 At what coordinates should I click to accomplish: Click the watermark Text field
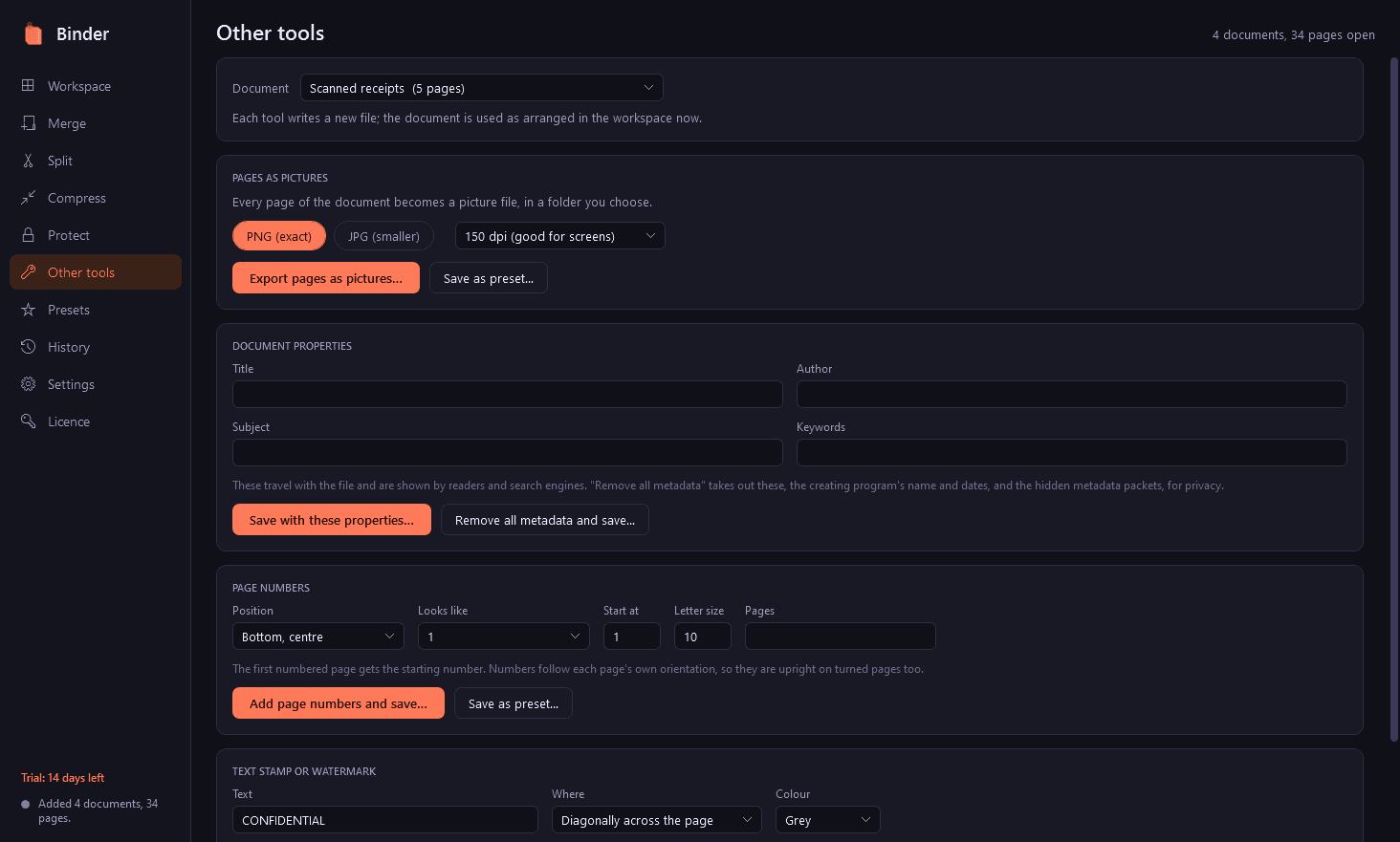tap(385, 820)
